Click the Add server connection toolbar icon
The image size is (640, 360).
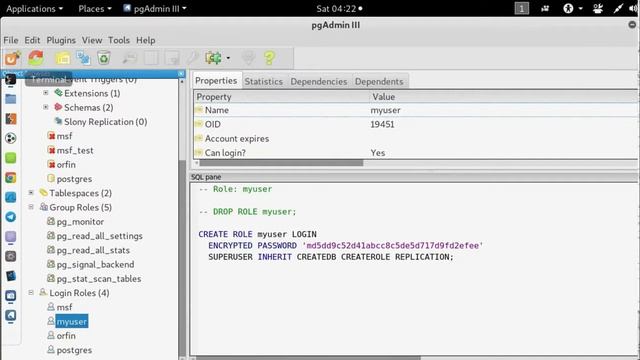pyautogui.click(x=12, y=58)
